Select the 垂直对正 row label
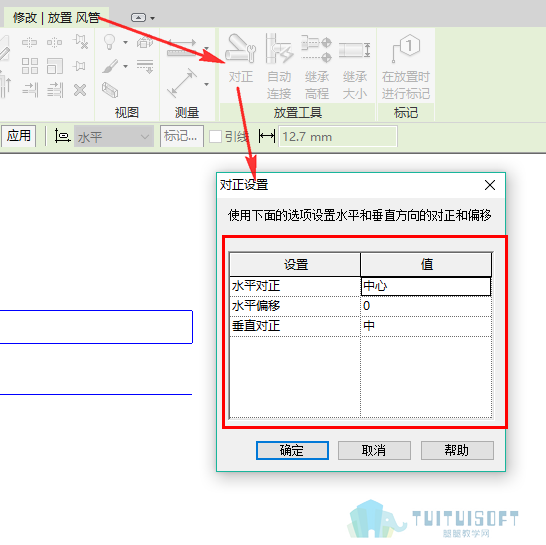 click(256, 326)
